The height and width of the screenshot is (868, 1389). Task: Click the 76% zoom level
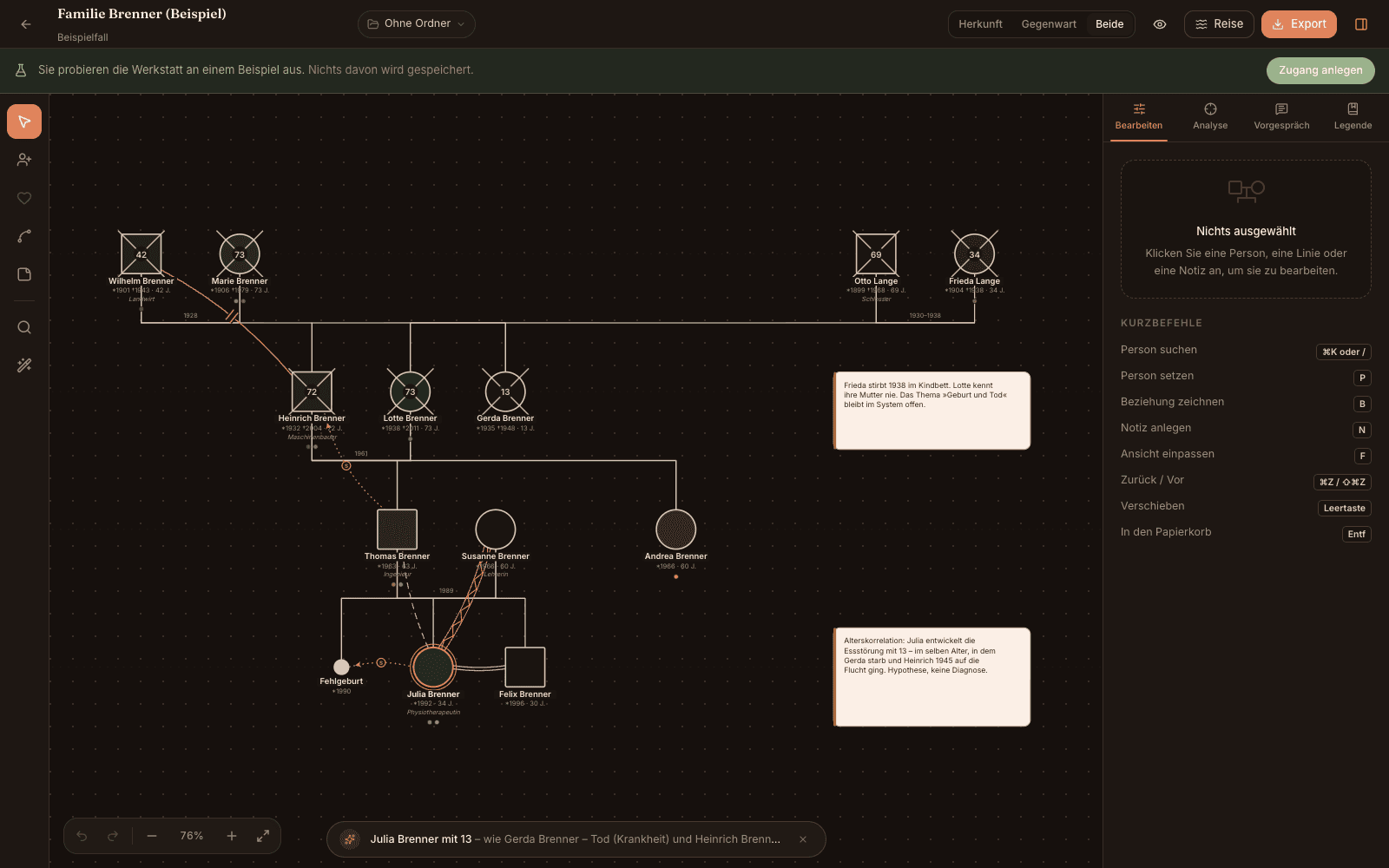click(192, 836)
